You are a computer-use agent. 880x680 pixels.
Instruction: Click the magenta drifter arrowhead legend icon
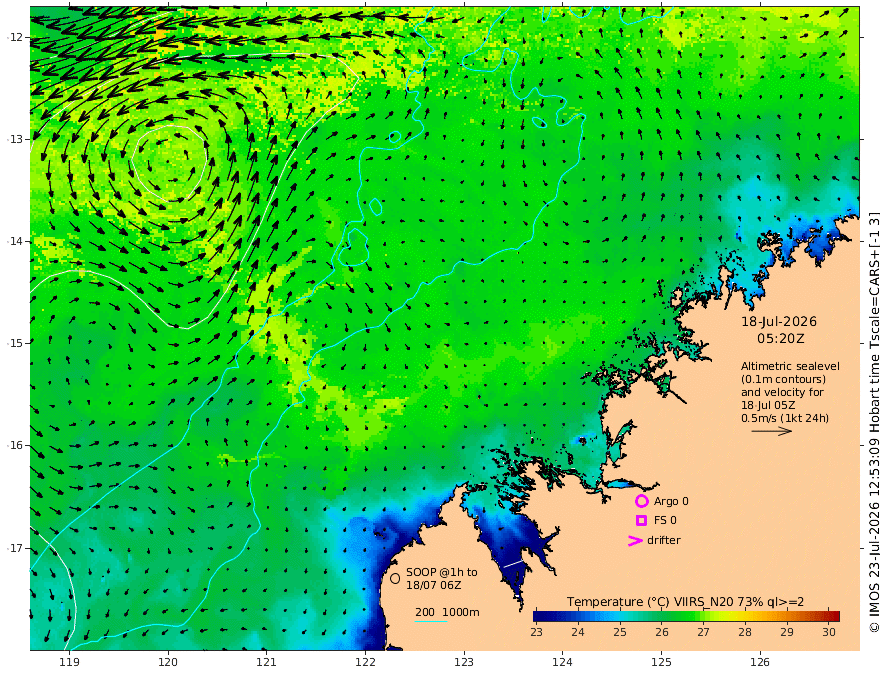[x=635, y=540]
